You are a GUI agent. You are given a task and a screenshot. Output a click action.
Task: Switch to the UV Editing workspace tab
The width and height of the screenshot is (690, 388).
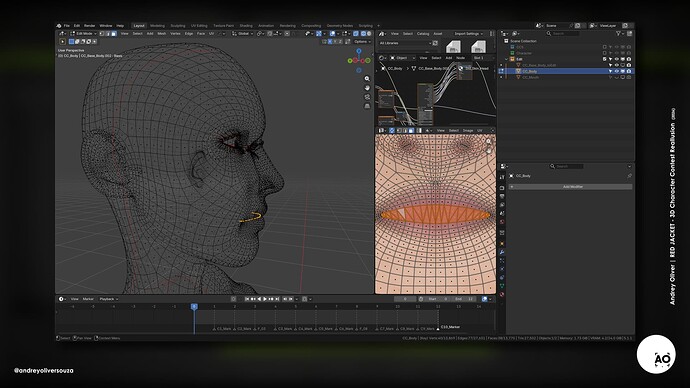coord(199,26)
